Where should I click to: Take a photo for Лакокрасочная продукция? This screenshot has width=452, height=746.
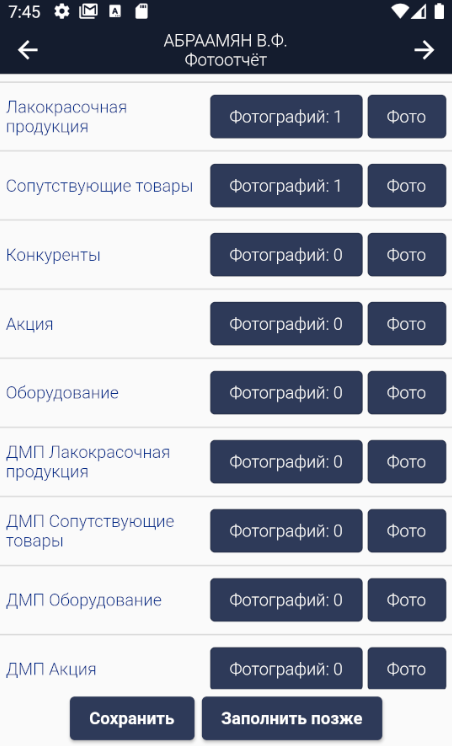click(407, 117)
